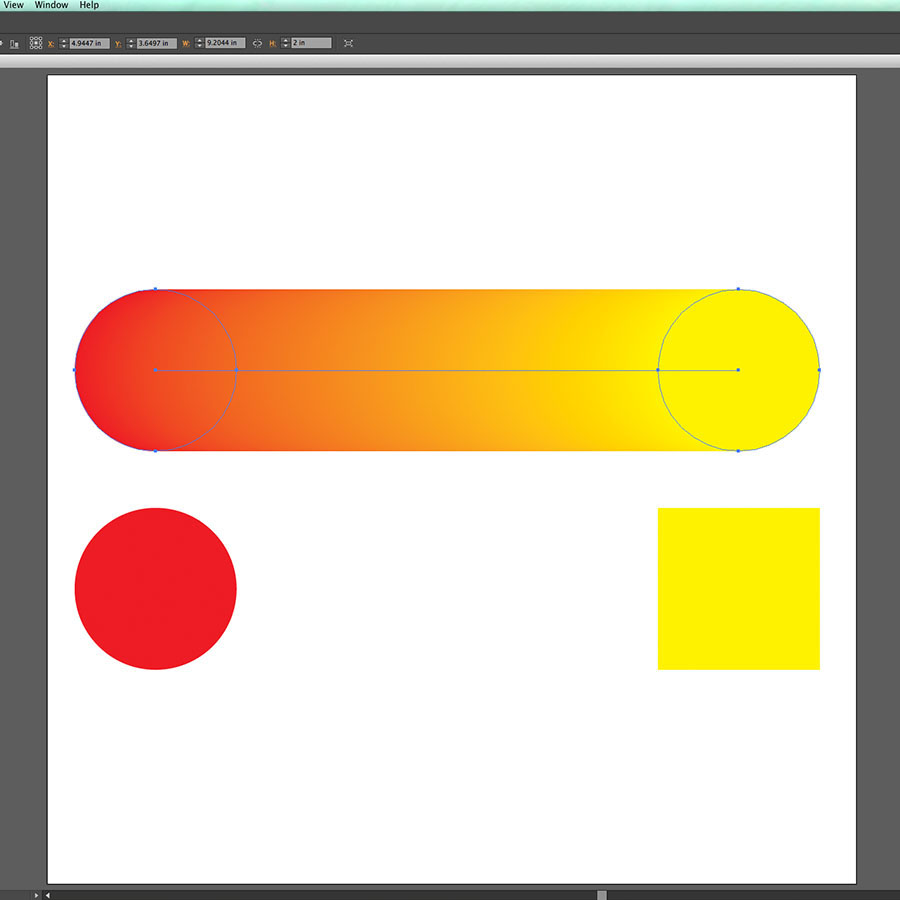Click the Y position value field
Screen dimensions: 900x900
157,43
